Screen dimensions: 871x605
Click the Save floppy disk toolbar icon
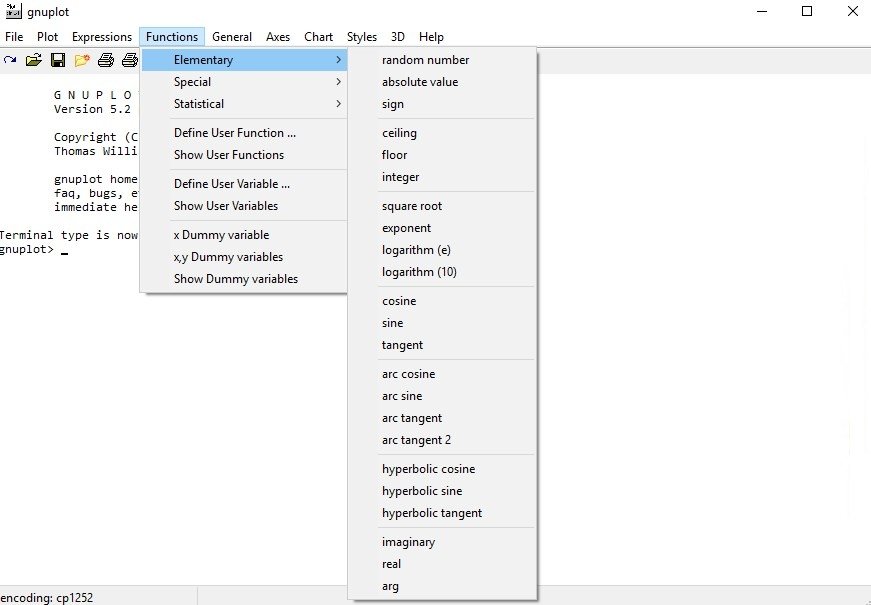click(x=58, y=60)
